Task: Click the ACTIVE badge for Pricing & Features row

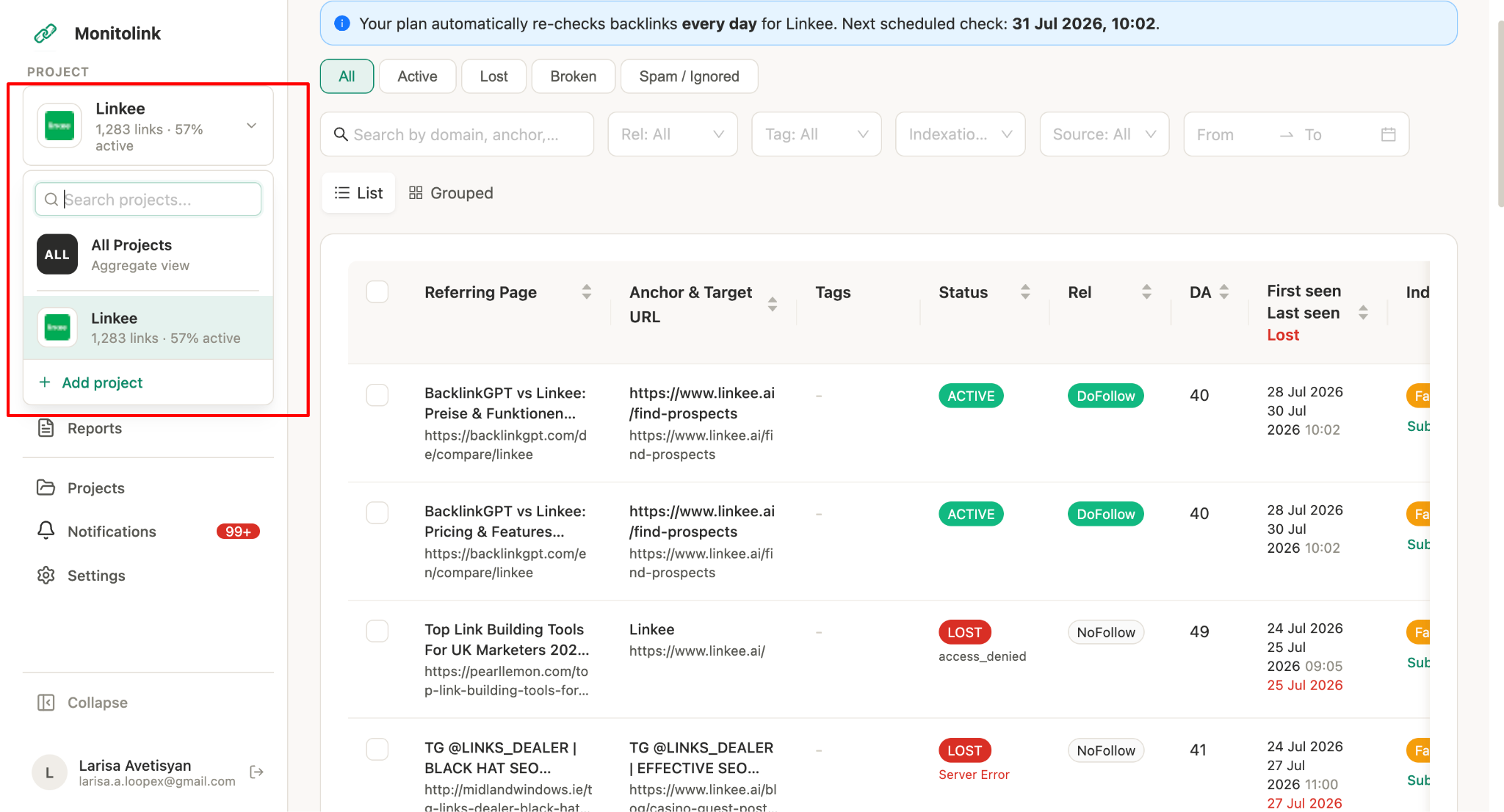Action: coord(971,514)
